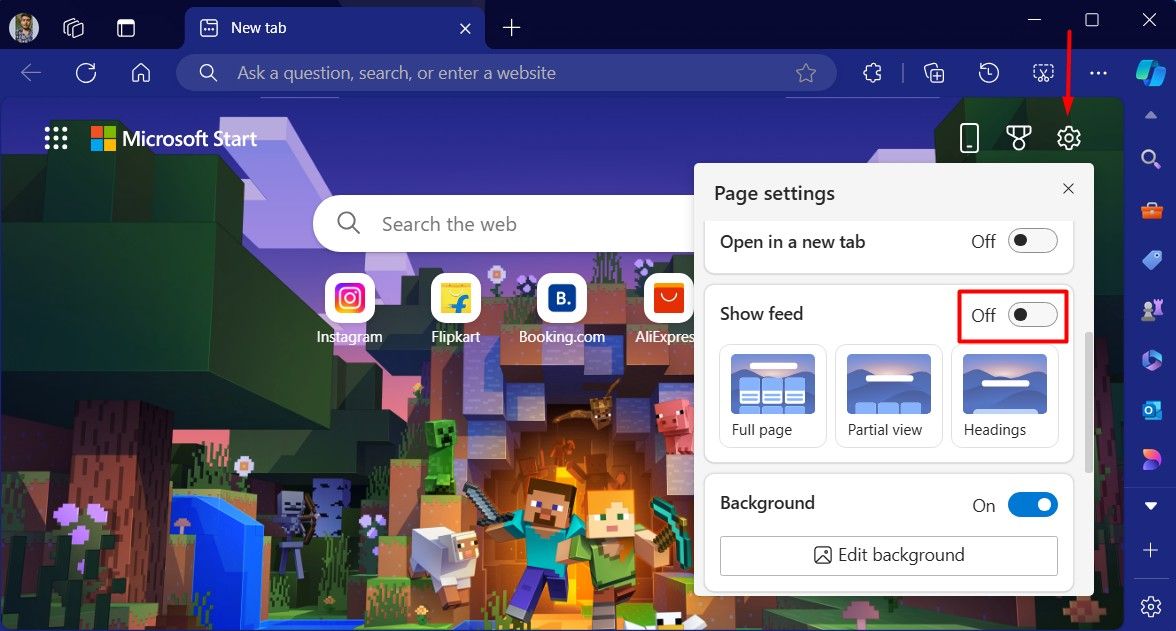Screen dimensions: 1176x631
Task: Add a sidebar app with plus
Action: 1150,550
